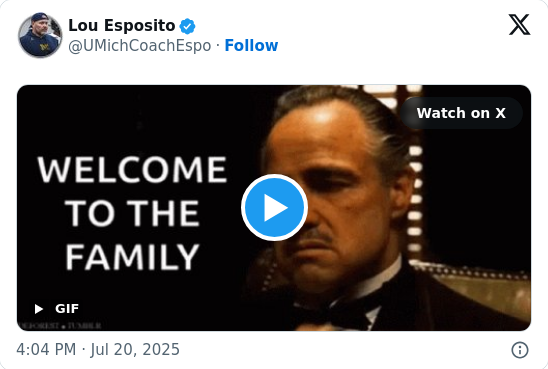
Task: Click the WELCOME text in the GIF
Action: [132, 169]
